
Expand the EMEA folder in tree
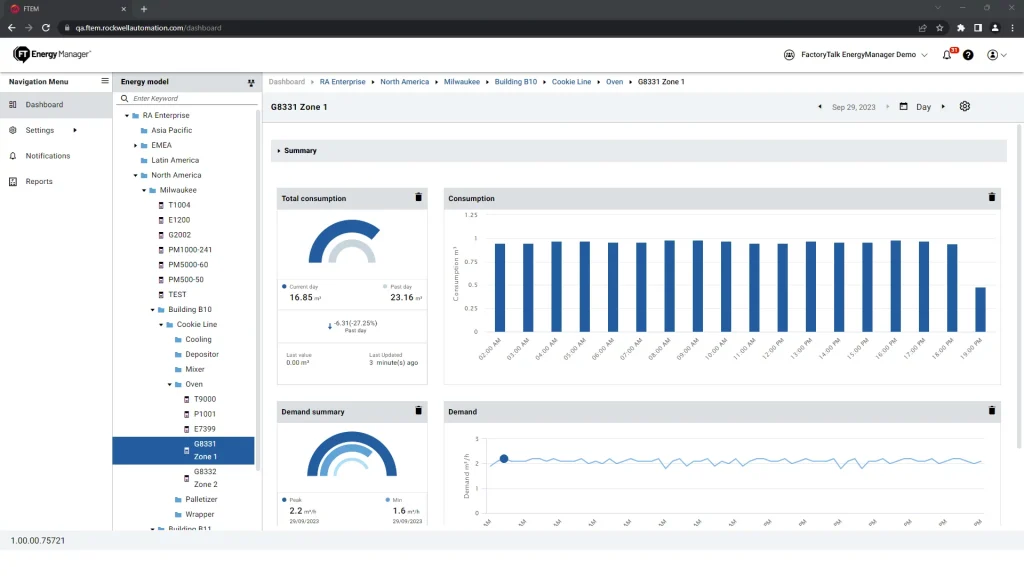click(136, 145)
